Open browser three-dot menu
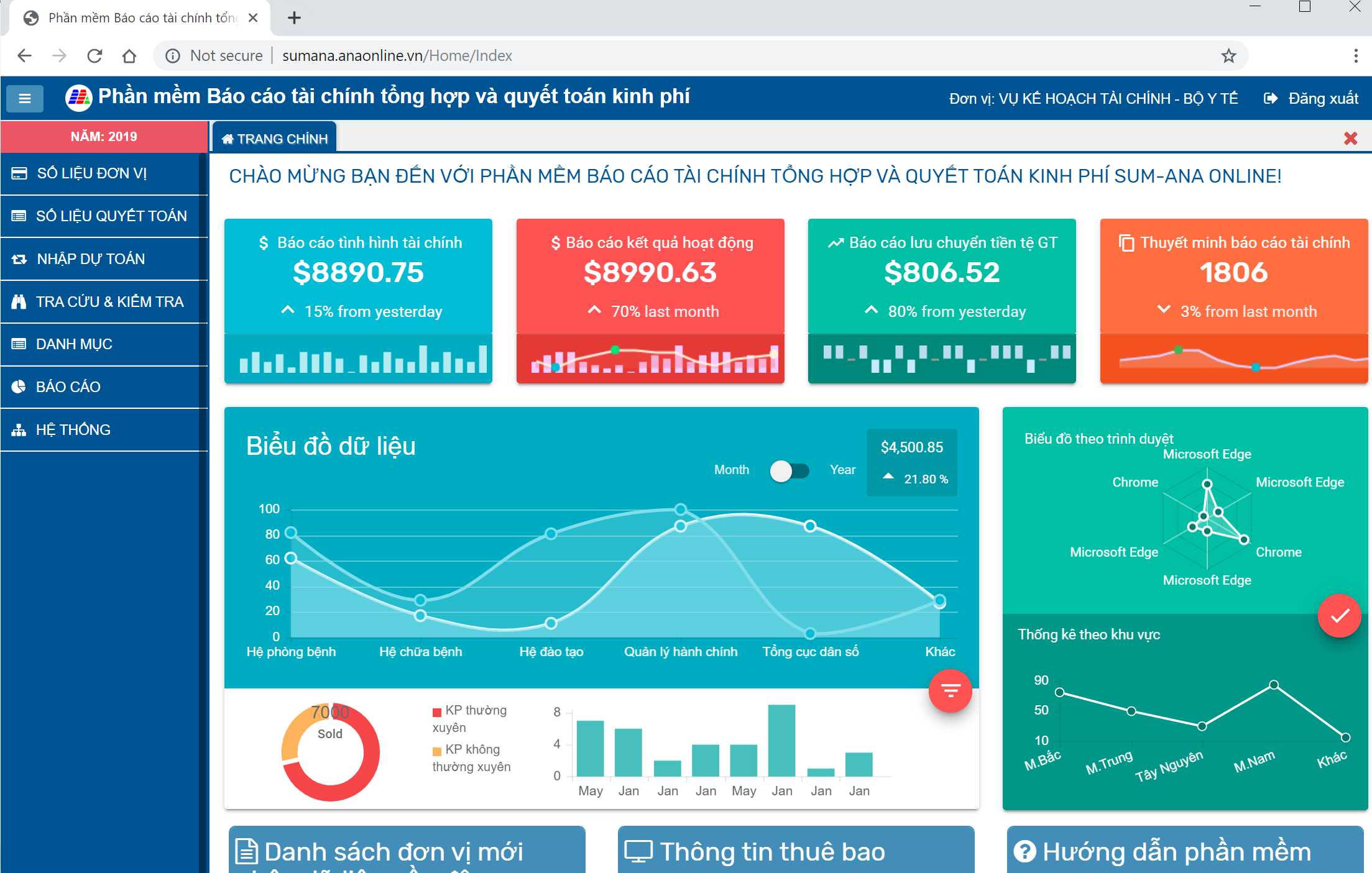 coord(1355,56)
